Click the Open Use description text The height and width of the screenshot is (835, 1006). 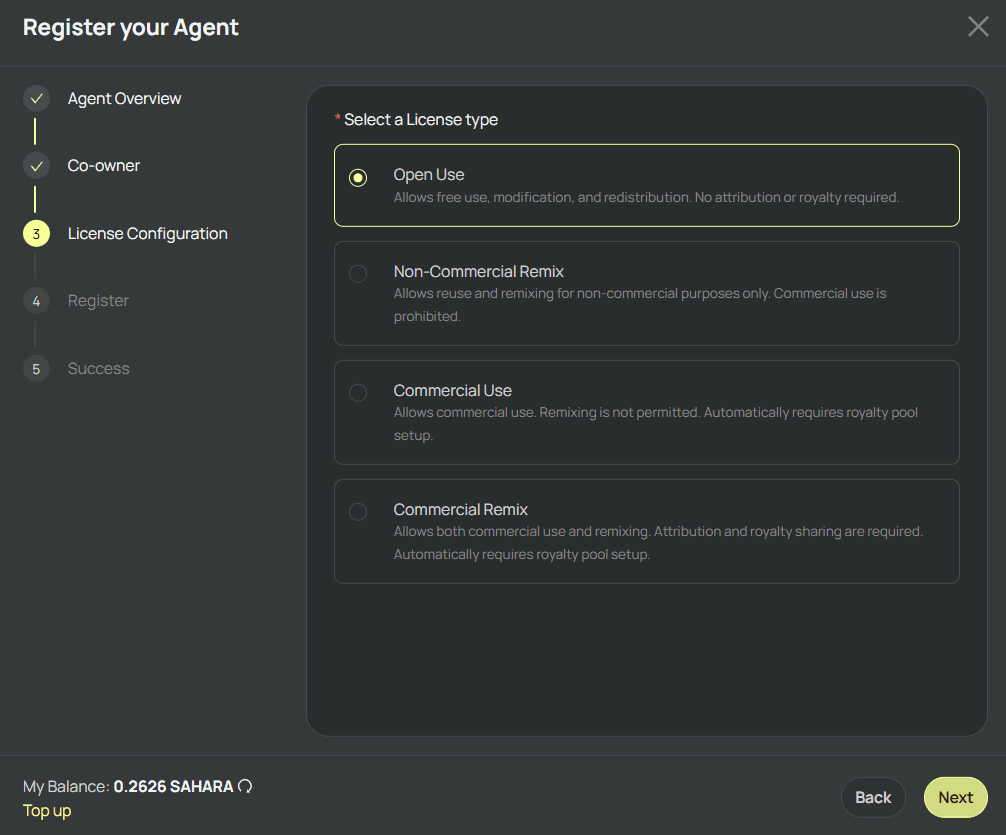[x=646, y=198]
